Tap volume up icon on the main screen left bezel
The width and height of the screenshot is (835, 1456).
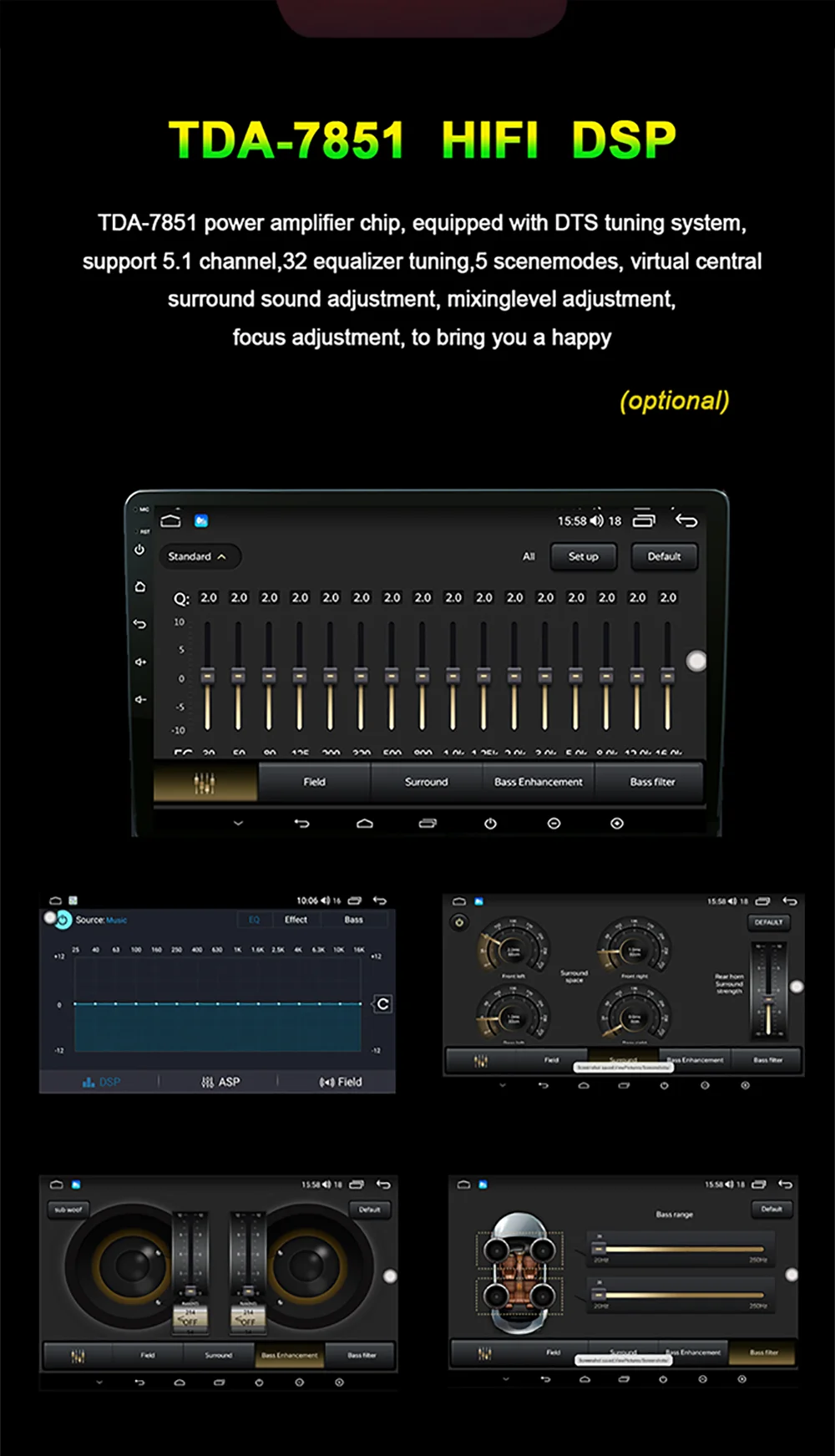[140, 662]
